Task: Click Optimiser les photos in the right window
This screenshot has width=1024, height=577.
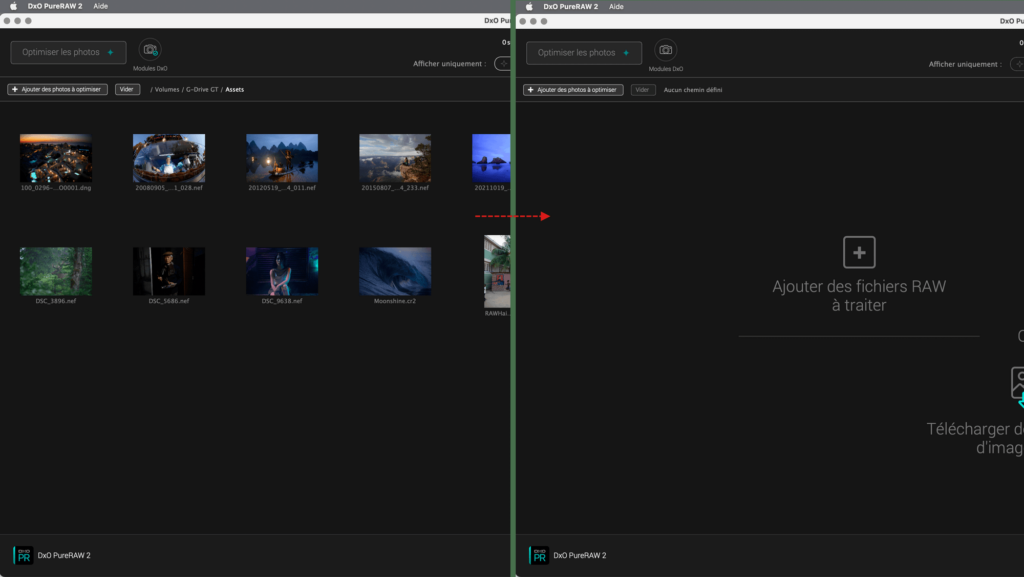Action: pos(584,53)
